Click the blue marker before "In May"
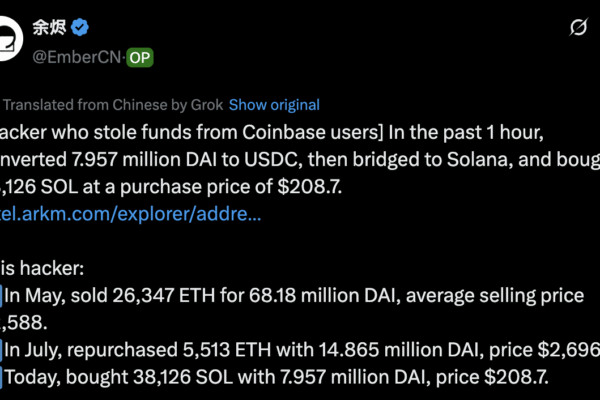Viewport: 600px width, 400px height. click(2, 297)
